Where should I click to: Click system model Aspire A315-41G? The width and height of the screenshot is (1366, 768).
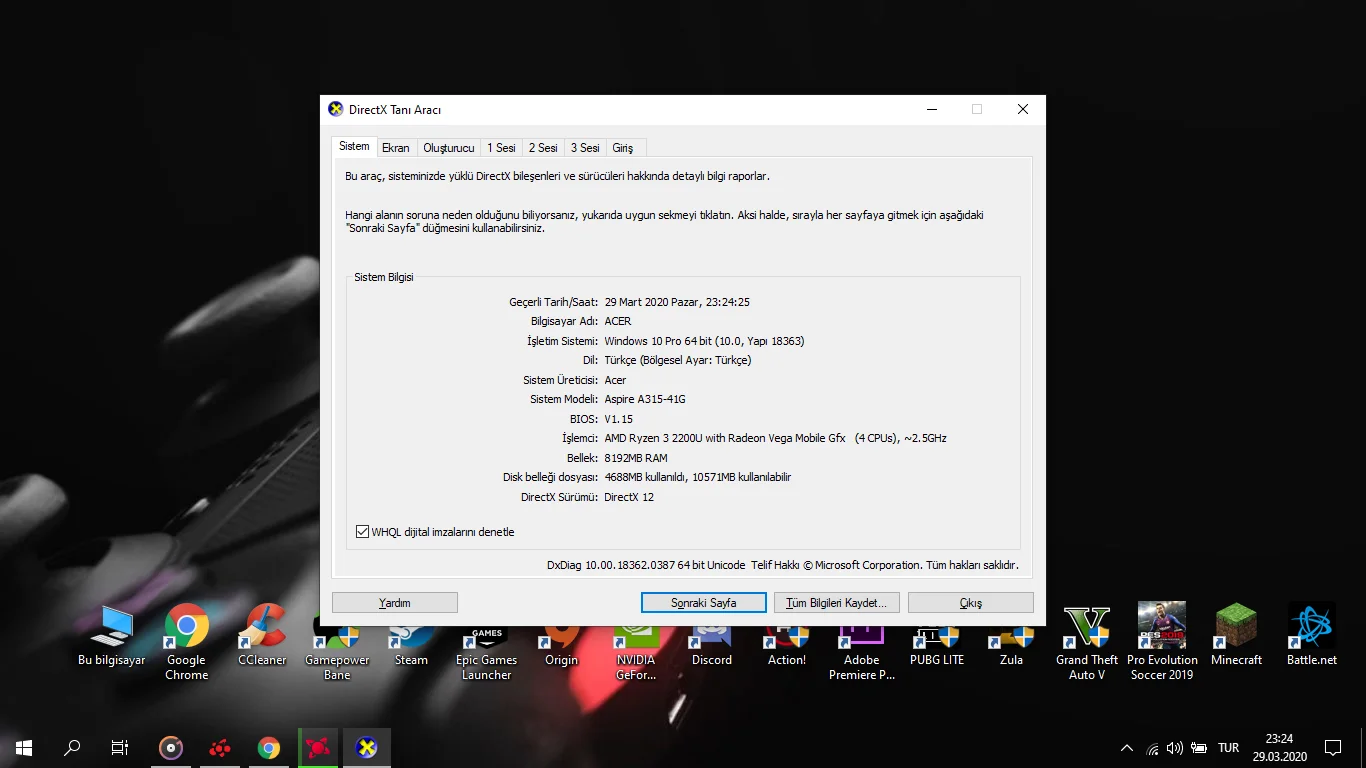645,399
